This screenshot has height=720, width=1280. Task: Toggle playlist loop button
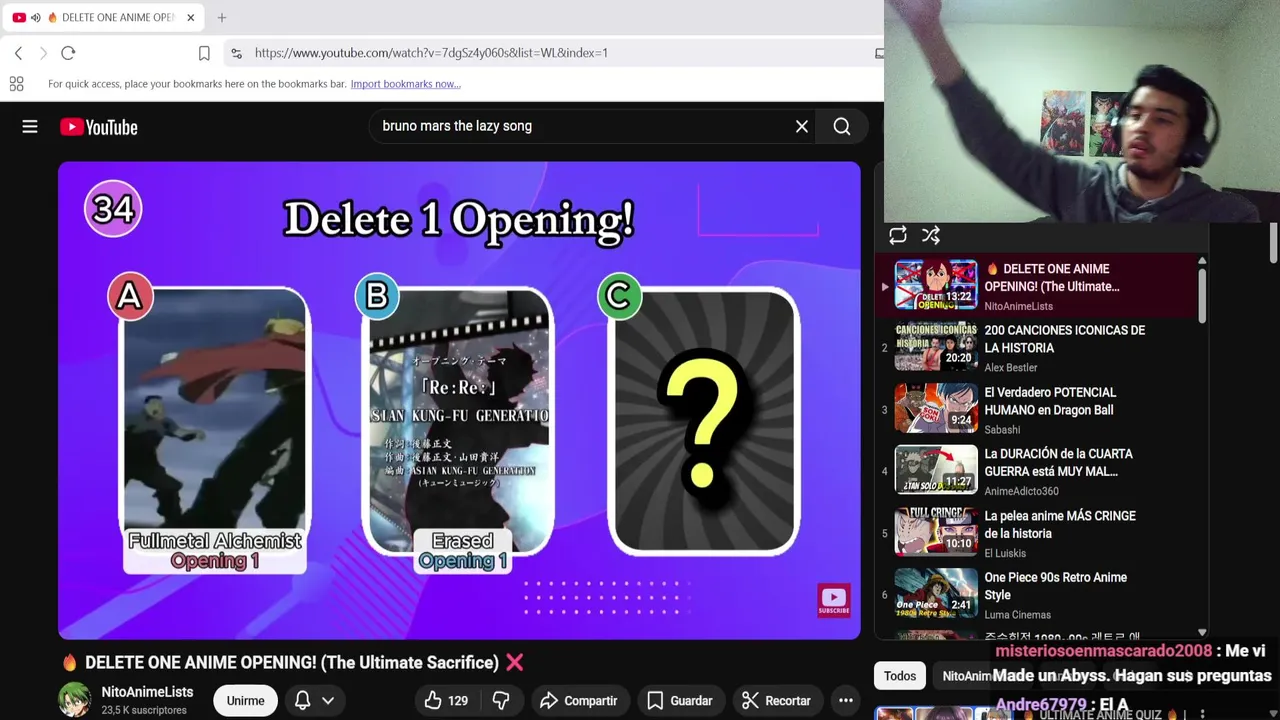click(x=898, y=235)
